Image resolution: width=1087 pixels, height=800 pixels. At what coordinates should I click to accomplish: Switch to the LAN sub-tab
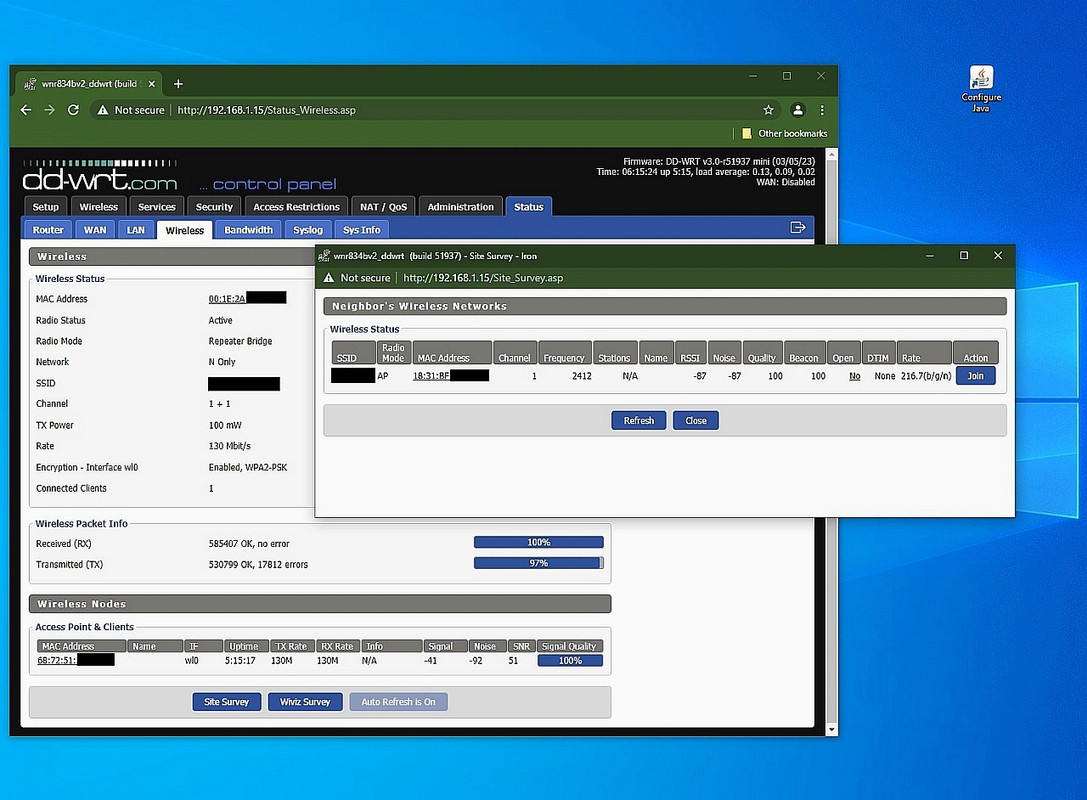click(x=136, y=229)
